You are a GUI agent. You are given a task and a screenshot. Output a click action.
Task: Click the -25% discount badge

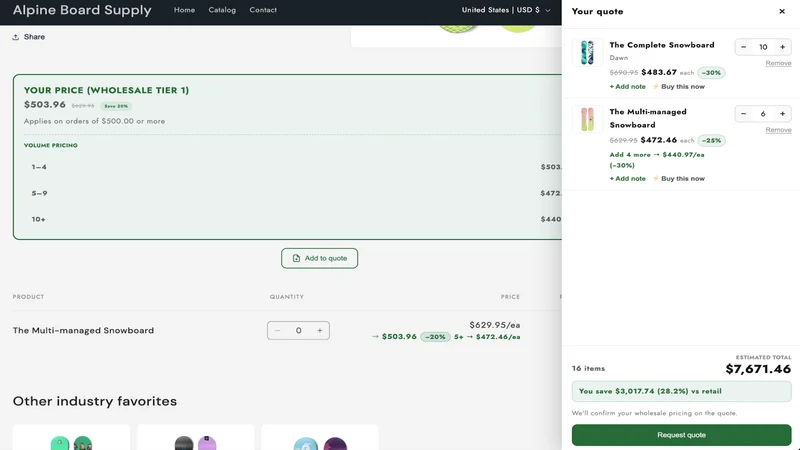[x=711, y=140]
